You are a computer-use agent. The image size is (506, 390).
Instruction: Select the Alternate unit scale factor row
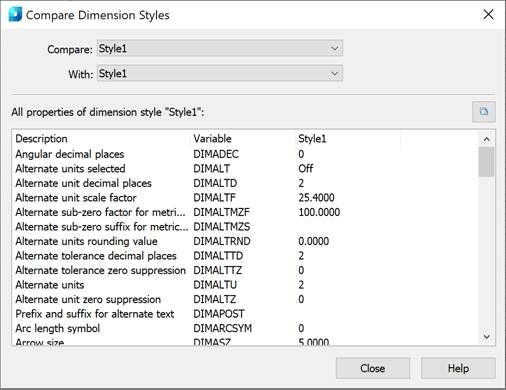click(245, 198)
